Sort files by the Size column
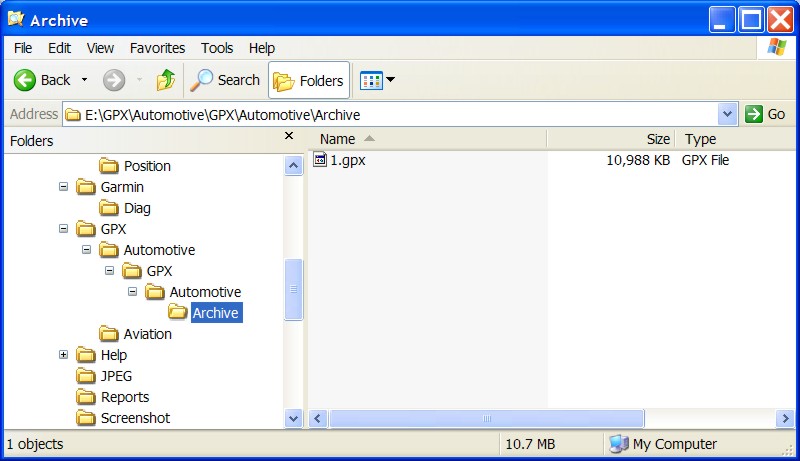 click(x=611, y=139)
